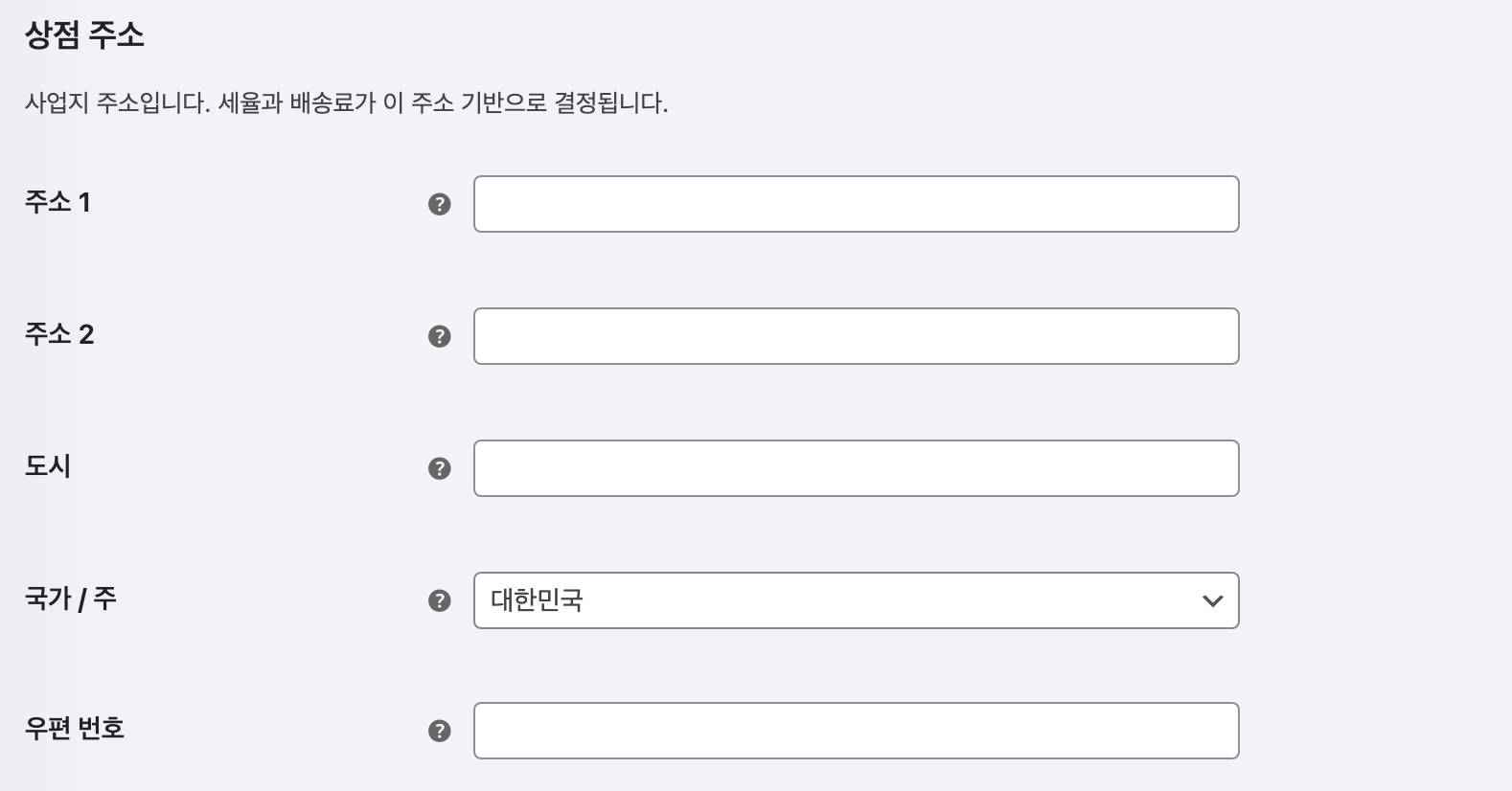Click the 주소 2 field label
Screen dimensions: 1512x791
59,334
